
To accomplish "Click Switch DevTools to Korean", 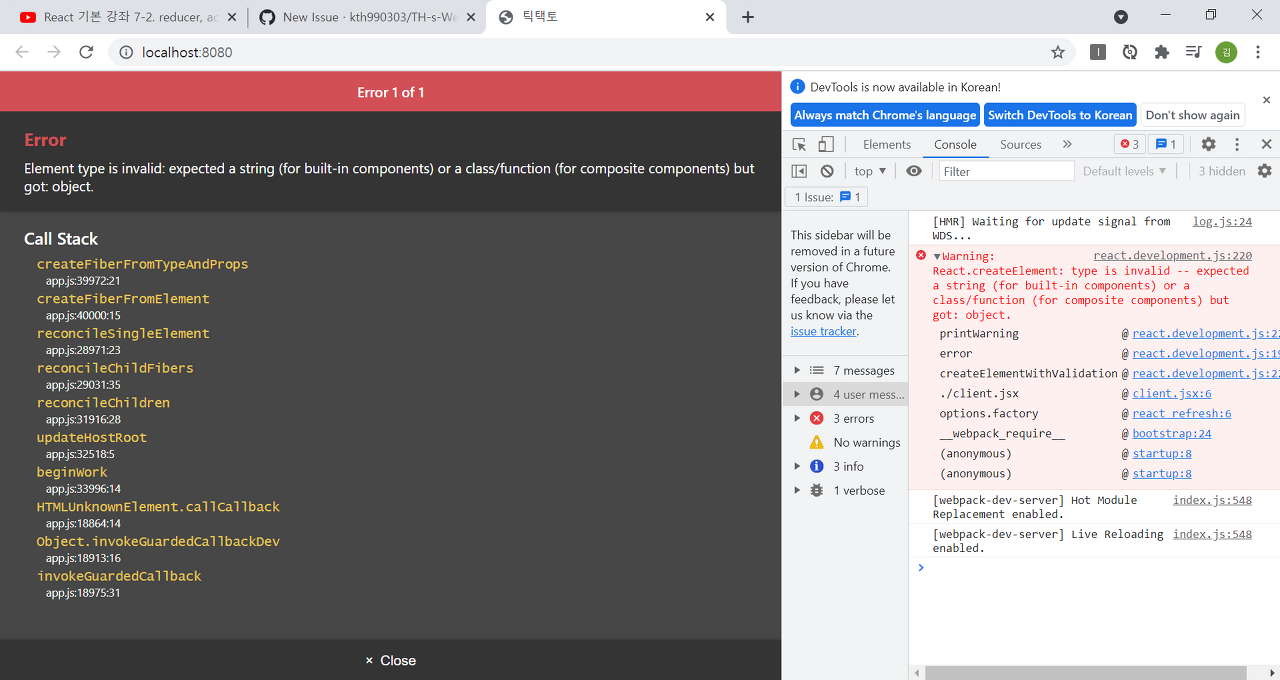I will click(1060, 115).
